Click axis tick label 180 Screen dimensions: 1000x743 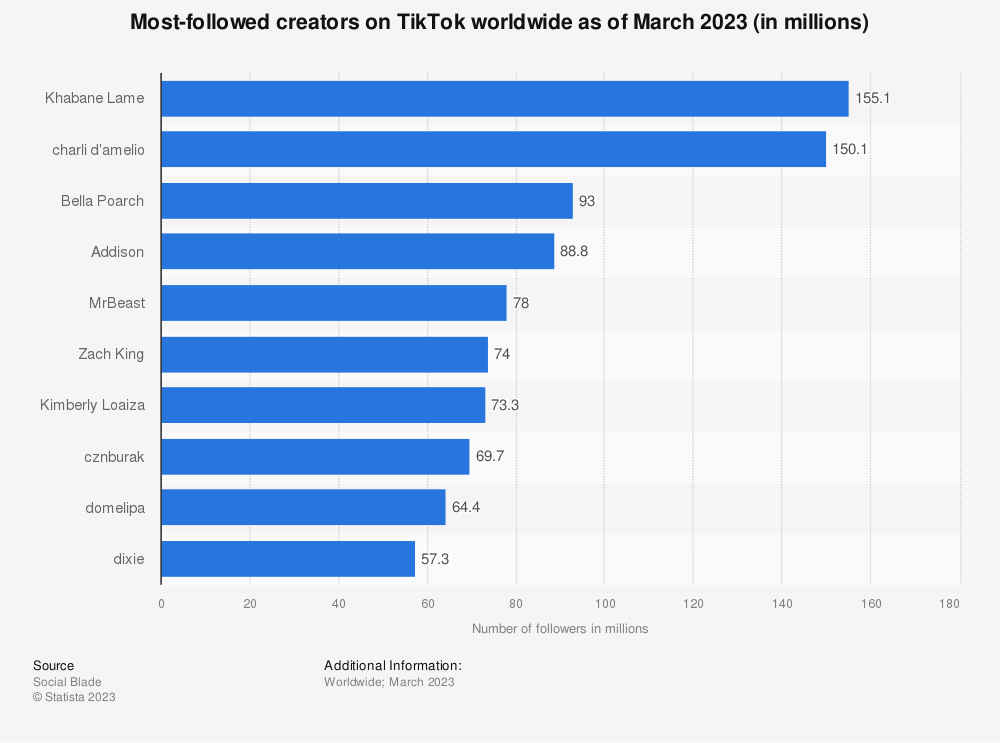pos(949,604)
